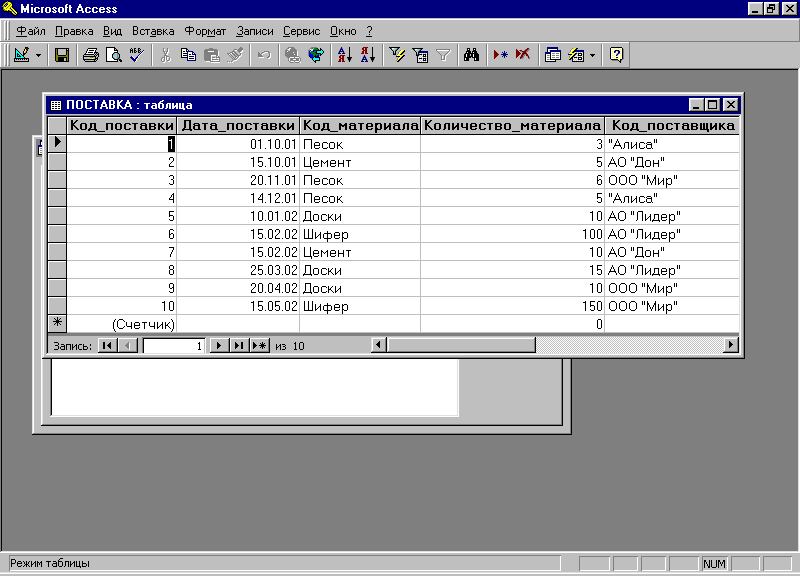800x576 pixels.
Task: Select column header Код_материала
Action: point(360,126)
